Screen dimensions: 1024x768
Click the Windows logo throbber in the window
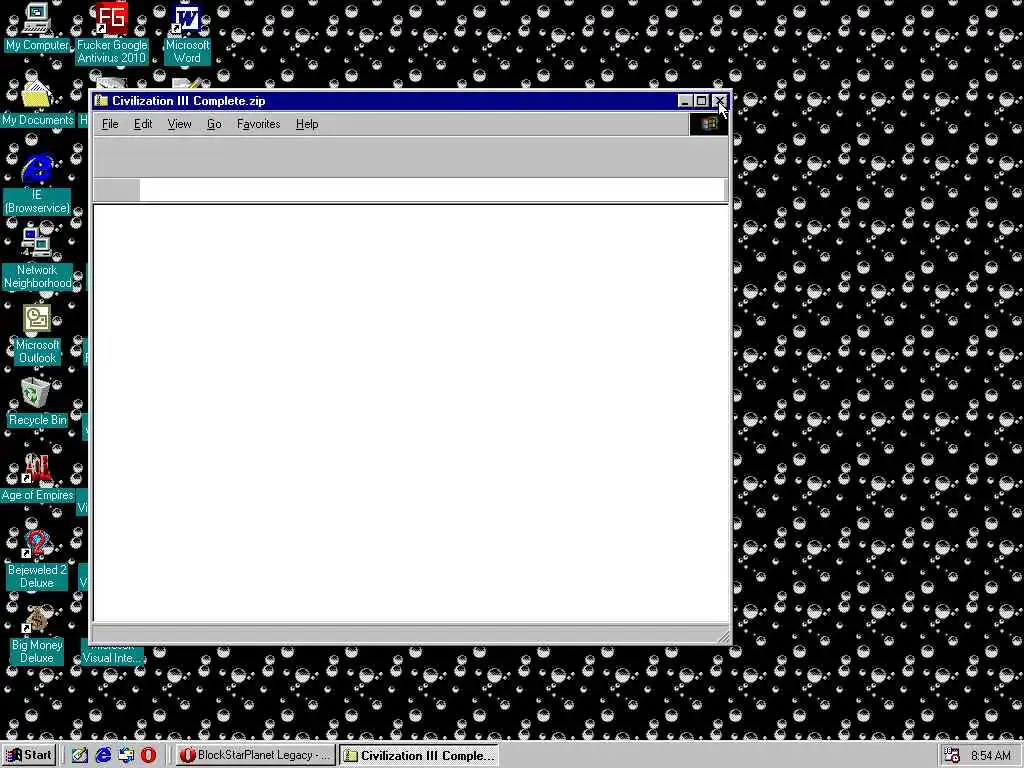(x=709, y=124)
